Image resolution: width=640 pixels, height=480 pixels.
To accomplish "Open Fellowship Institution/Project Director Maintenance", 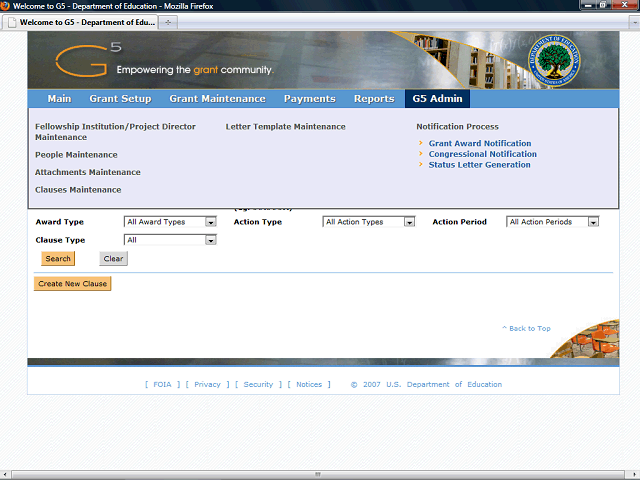I will (x=116, y=132).
